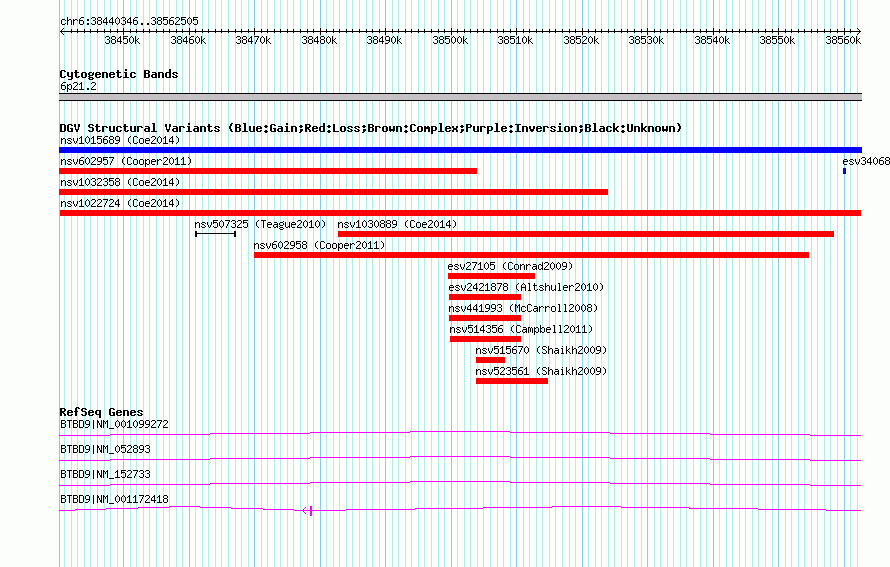Click the red nsv1030889 loss bar

tap(586, 234)
